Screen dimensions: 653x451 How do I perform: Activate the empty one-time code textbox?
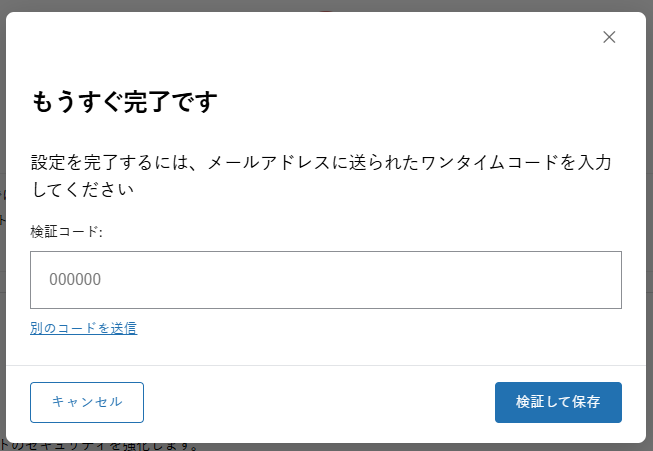pos(326,280)
